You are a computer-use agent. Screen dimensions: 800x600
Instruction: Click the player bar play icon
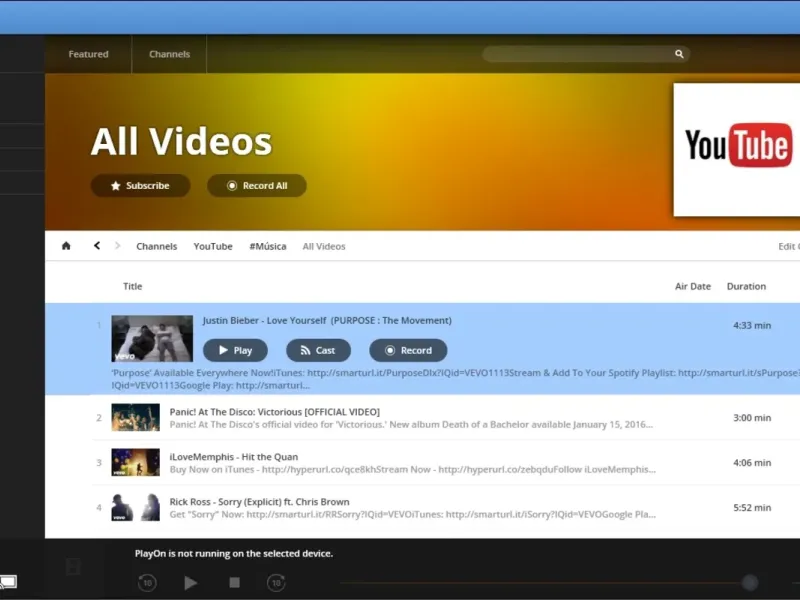click(190, 582)
